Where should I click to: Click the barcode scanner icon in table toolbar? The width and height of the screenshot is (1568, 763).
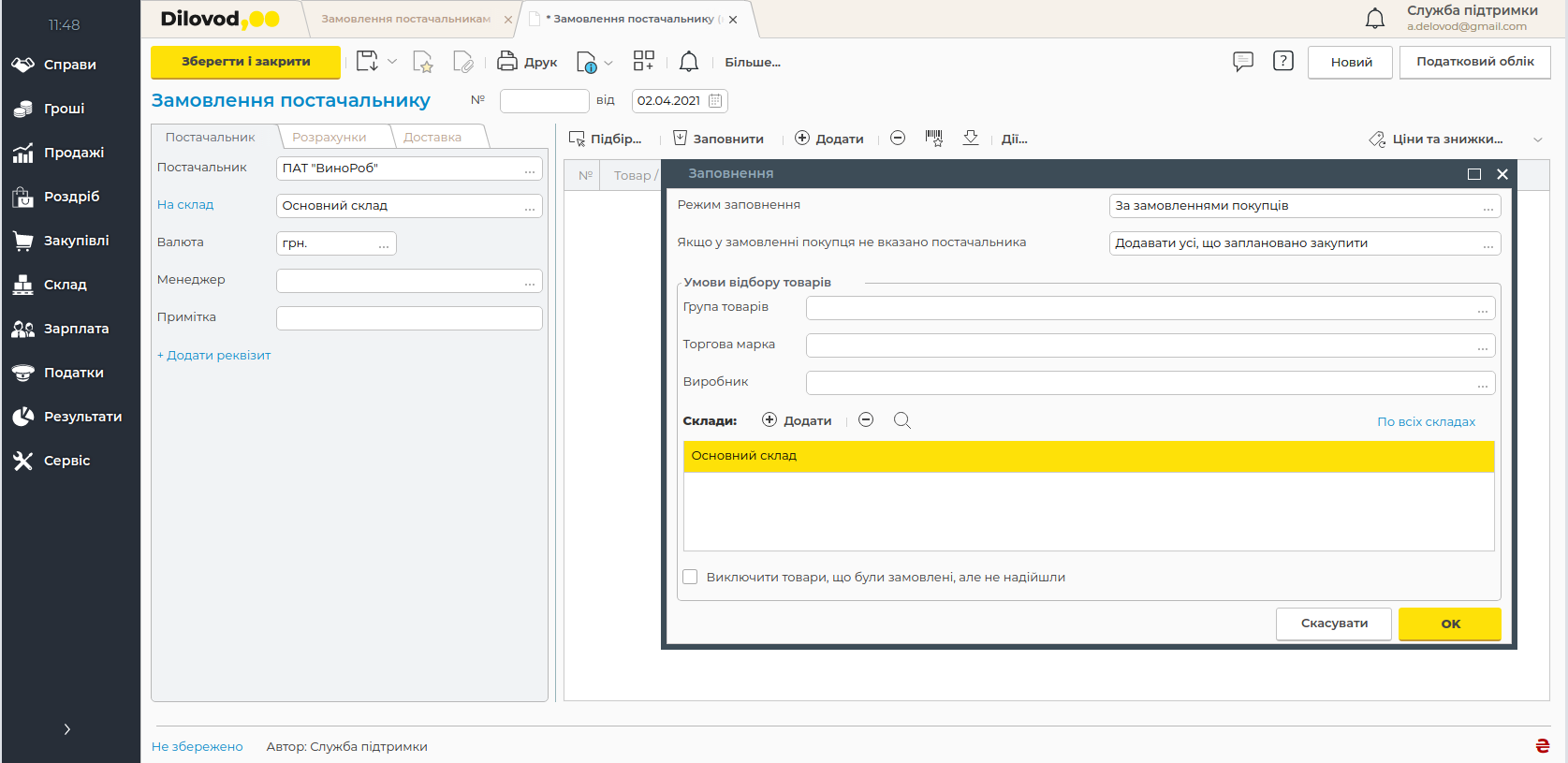[933, 139]
